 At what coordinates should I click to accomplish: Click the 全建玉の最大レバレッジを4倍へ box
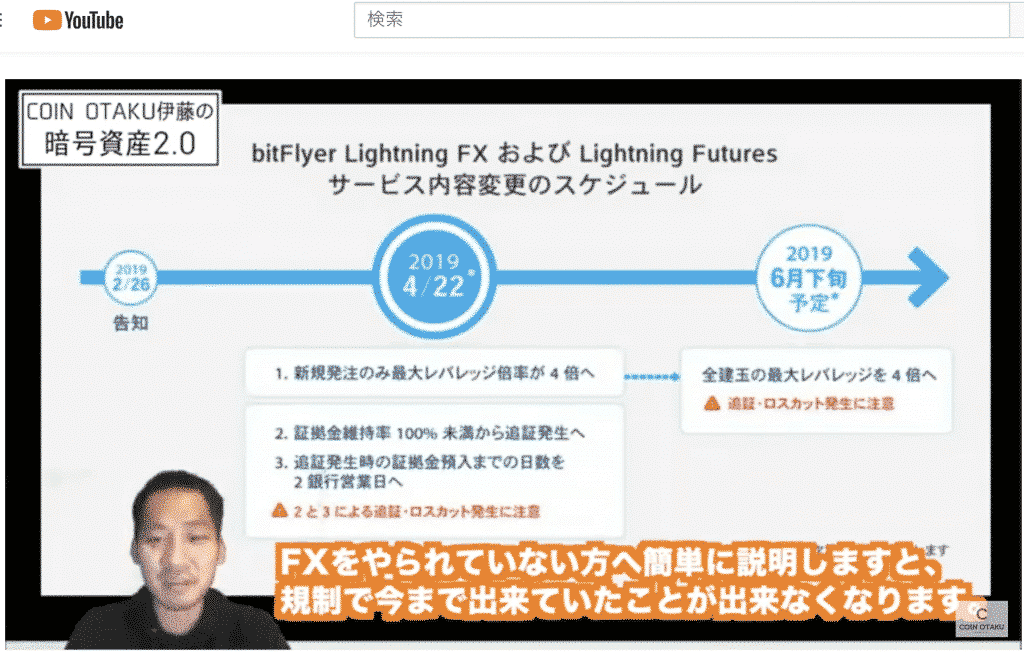[816, 390]
